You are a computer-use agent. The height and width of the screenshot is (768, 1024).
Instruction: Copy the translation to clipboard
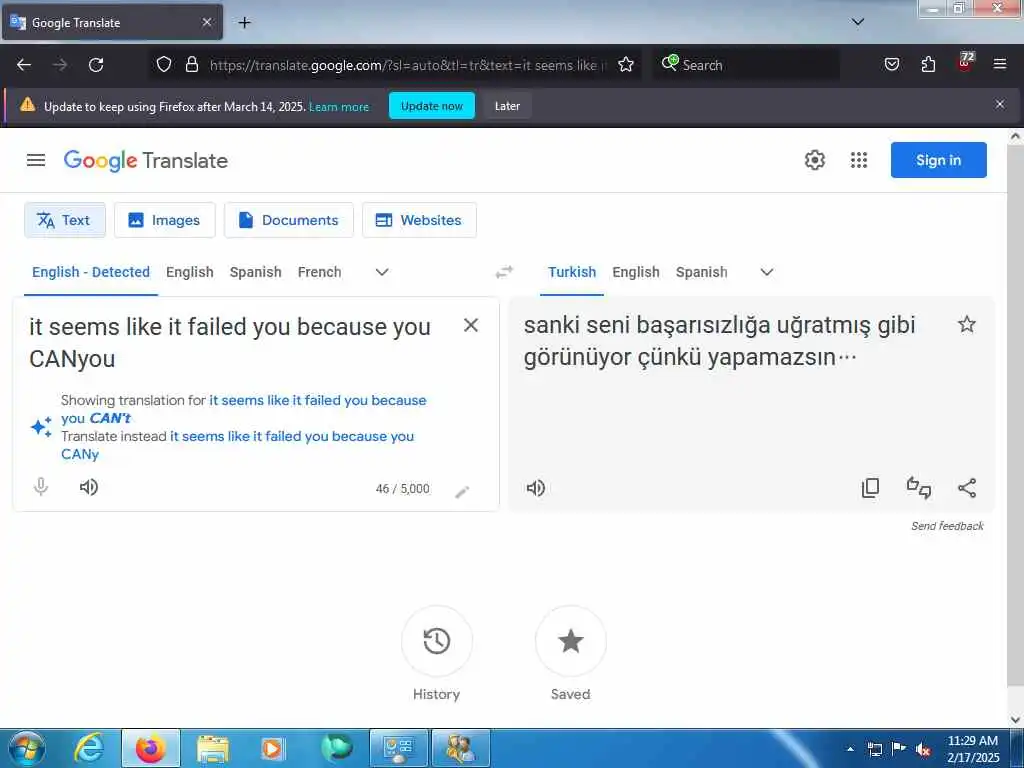[871, 488]
